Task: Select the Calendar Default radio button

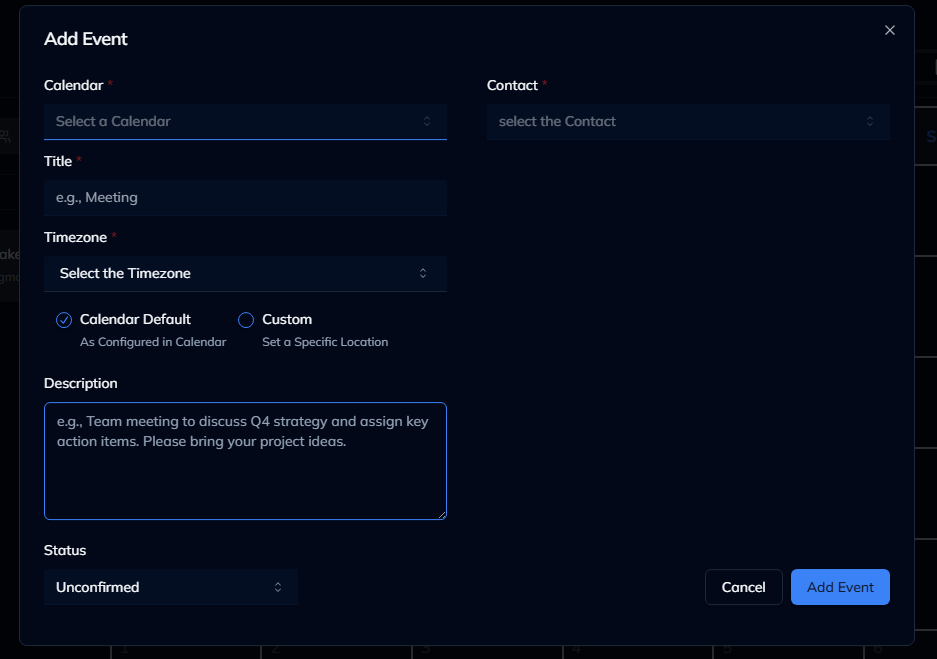Action: (64, 319)
